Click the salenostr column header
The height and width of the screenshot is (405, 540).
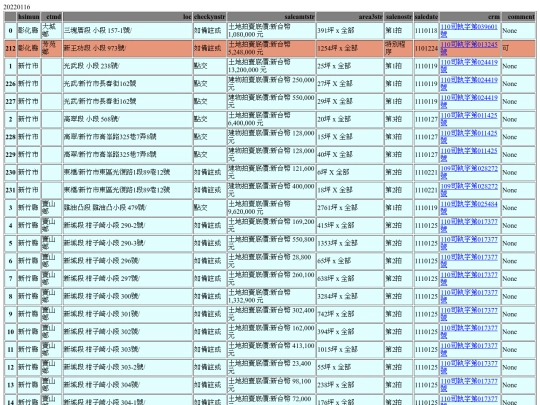398,17
